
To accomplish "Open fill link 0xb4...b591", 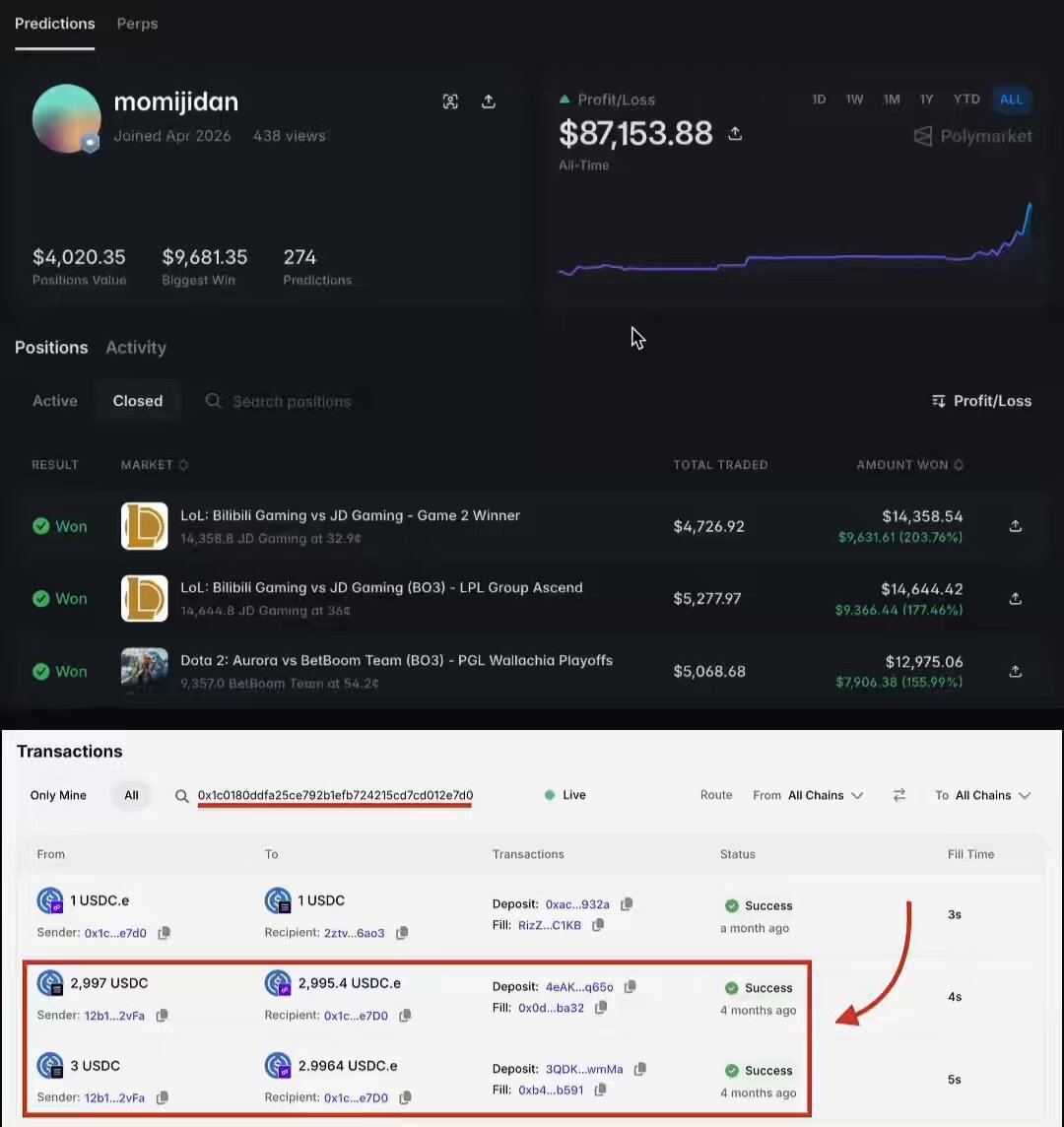I will [x=551, y=1091].
